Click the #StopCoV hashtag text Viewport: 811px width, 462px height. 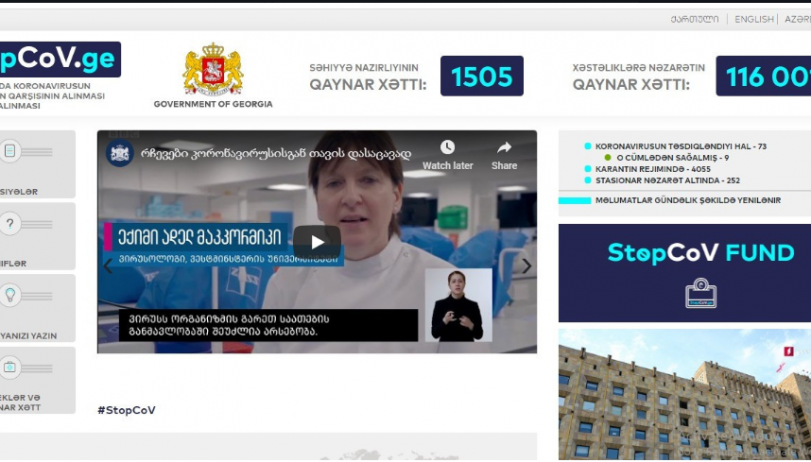(x=126, y=410)
